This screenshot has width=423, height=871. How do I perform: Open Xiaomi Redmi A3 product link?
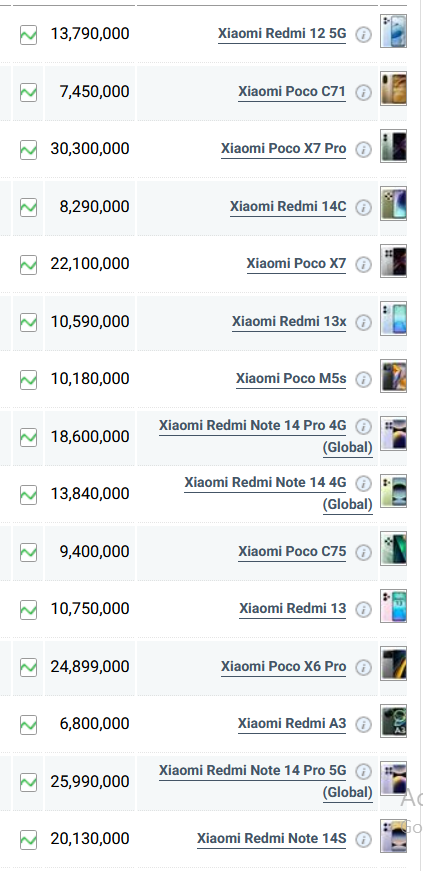tap(292, 724)
